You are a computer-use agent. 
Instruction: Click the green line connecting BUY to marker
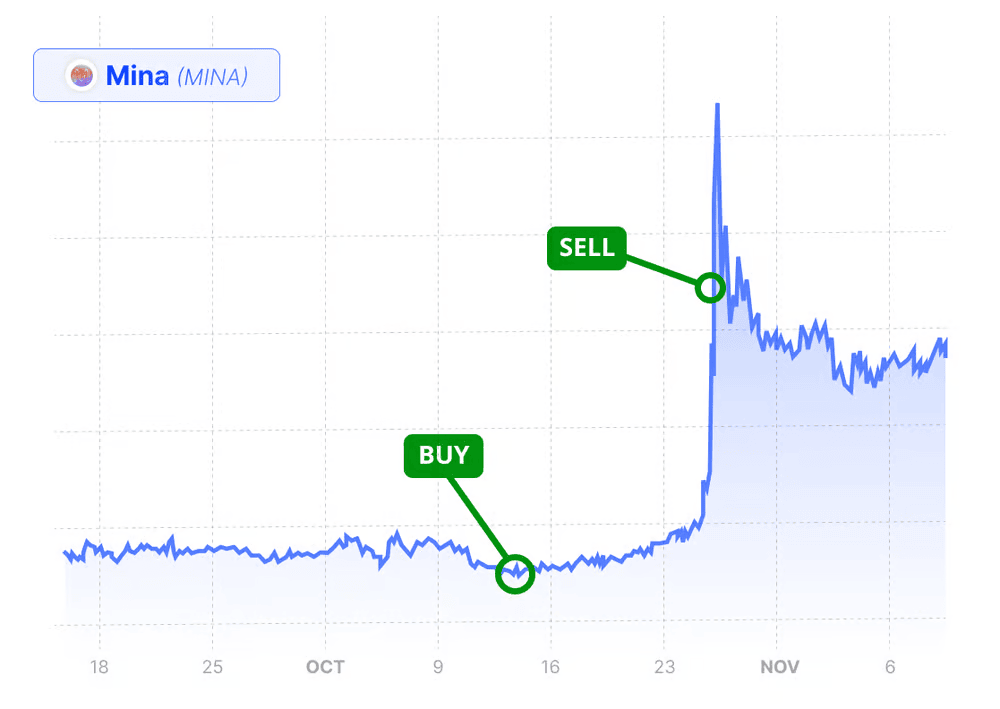(478, 518)
